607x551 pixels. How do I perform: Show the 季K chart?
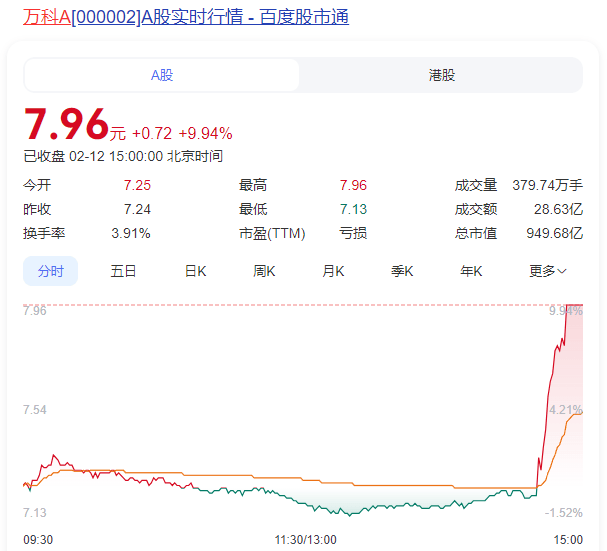[402, 271]
